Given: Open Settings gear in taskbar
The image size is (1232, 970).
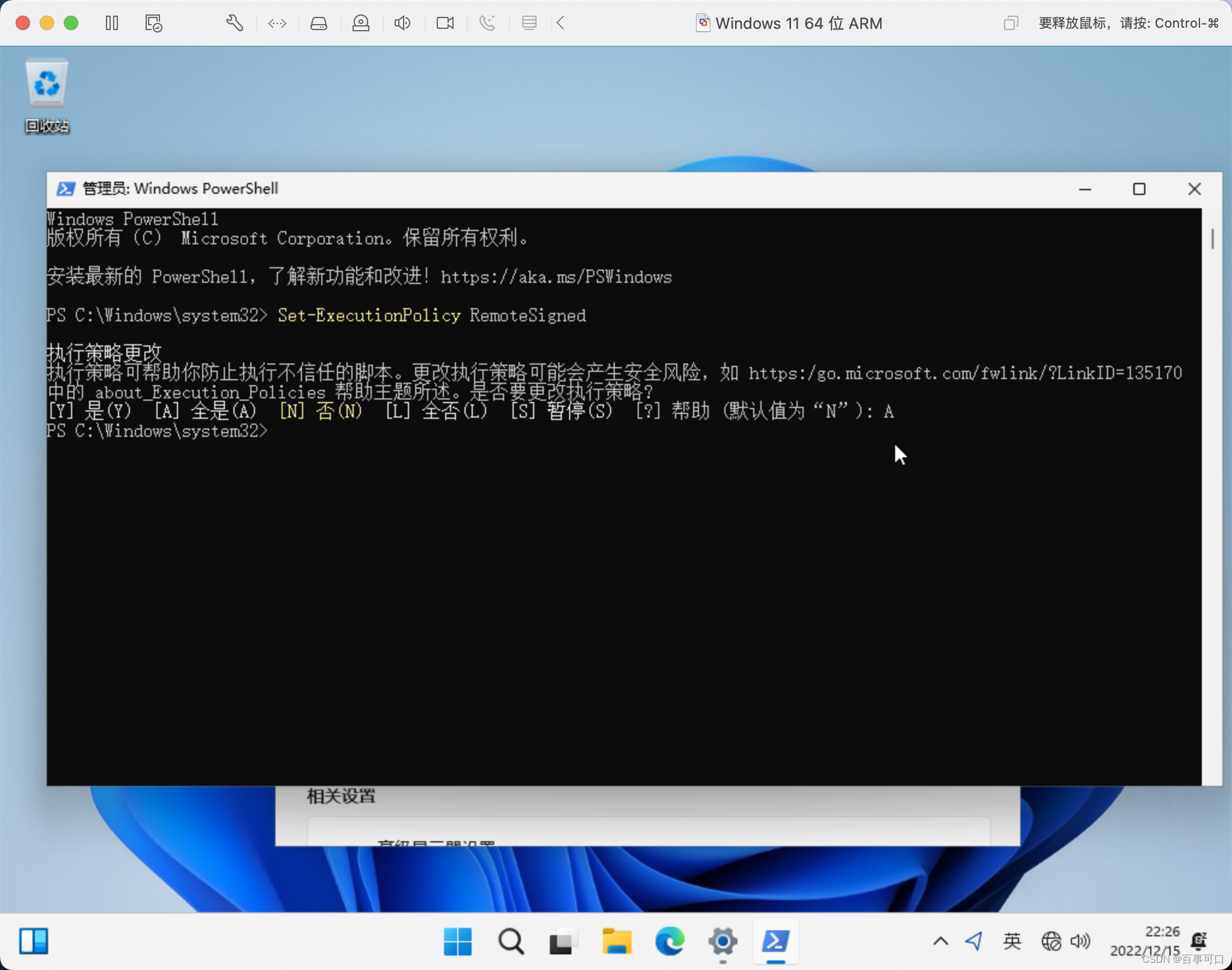Looking at the screenshot, I should tap(722, 941).
